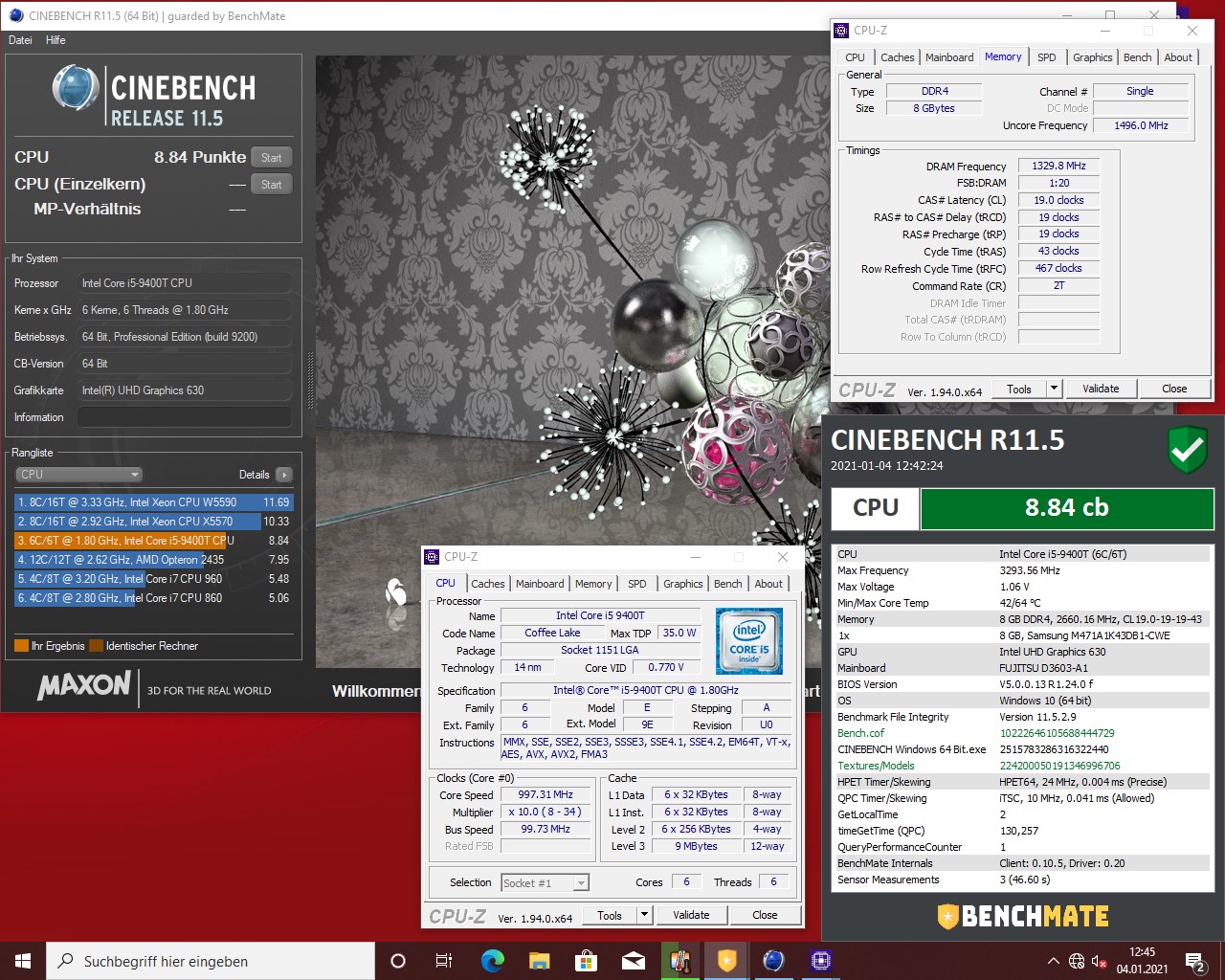Click Close button in upper CPU-Z window
1225x980 pixels.
1174,389
